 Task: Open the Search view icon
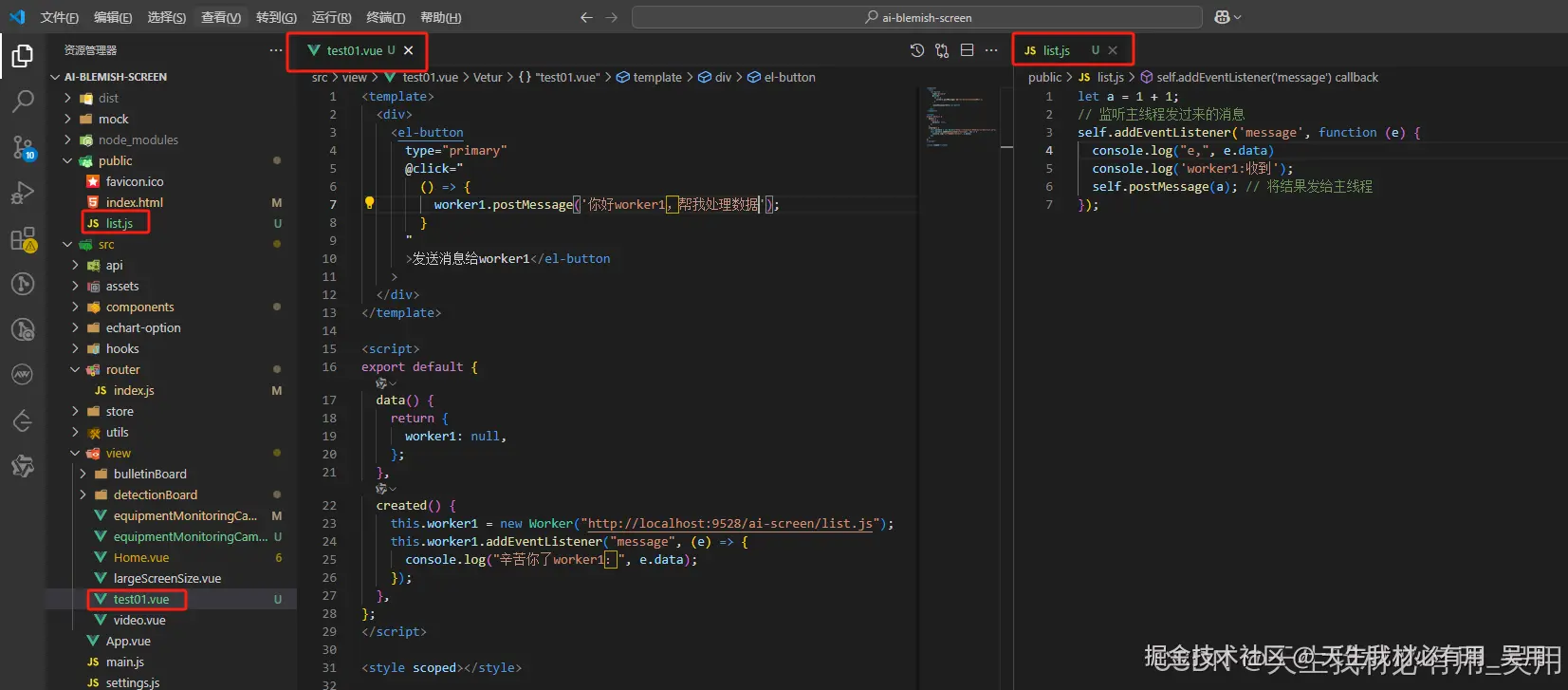(23, 101)
